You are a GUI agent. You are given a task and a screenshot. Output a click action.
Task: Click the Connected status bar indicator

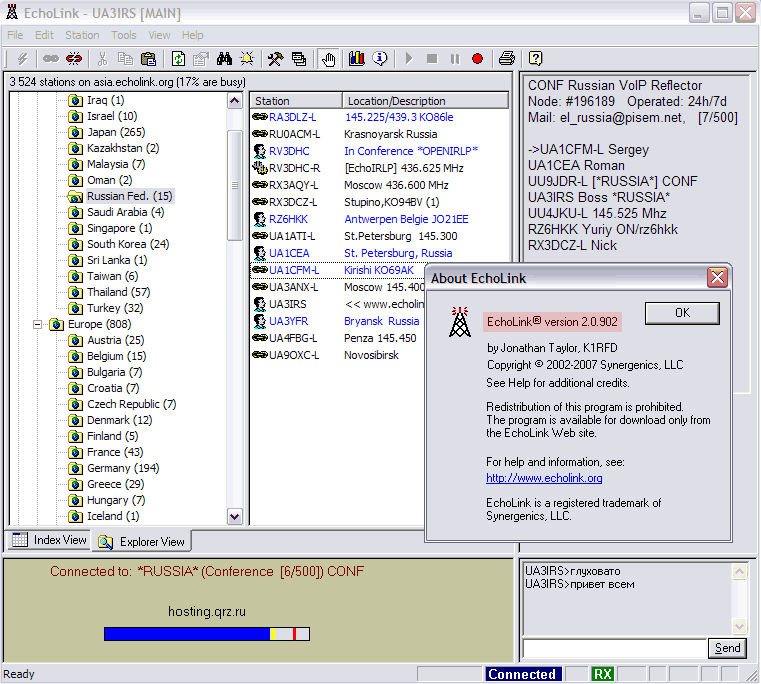pyautogui.click(x=523, y=674)
